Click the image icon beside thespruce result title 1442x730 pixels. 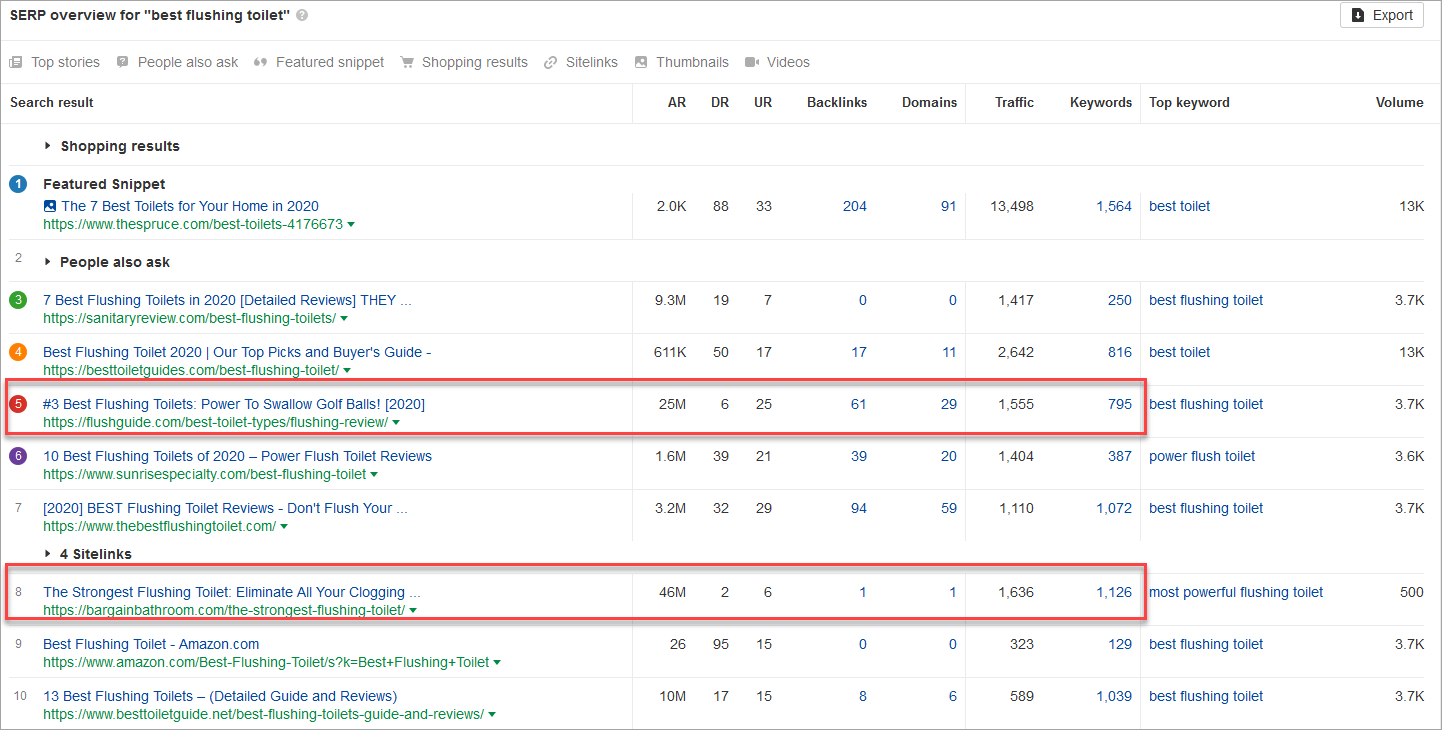pyautogui.click(x=50, y=206)
